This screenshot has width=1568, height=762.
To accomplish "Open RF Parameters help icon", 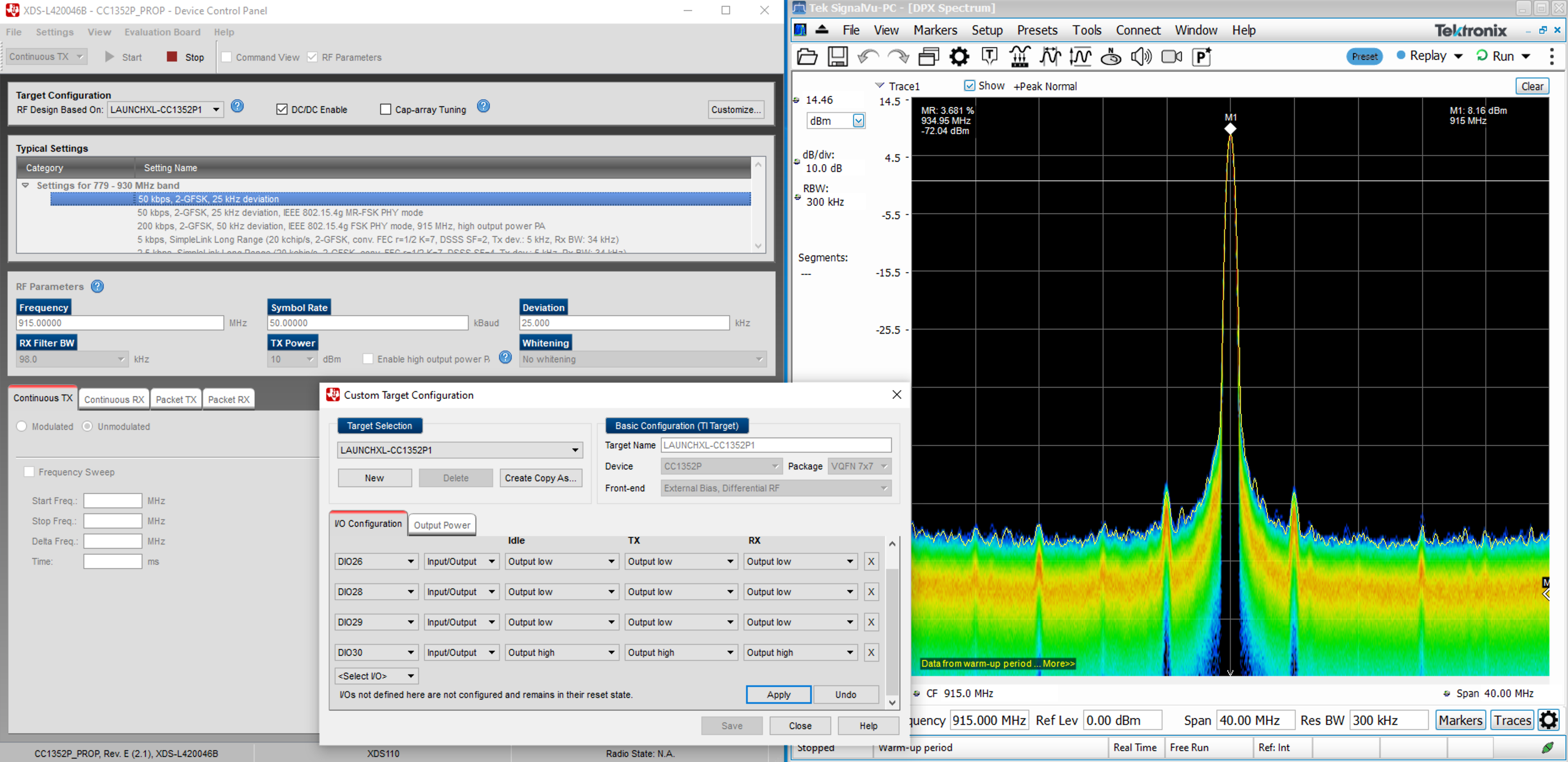I will point(97,286).
